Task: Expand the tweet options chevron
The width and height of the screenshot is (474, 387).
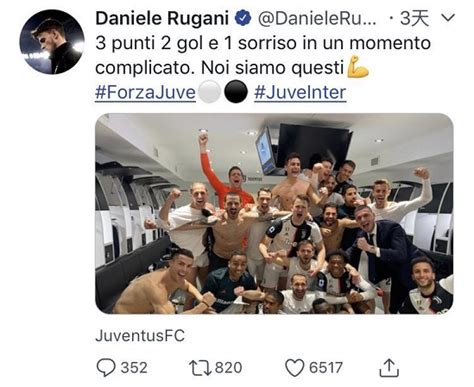Action: click(447, 17)
